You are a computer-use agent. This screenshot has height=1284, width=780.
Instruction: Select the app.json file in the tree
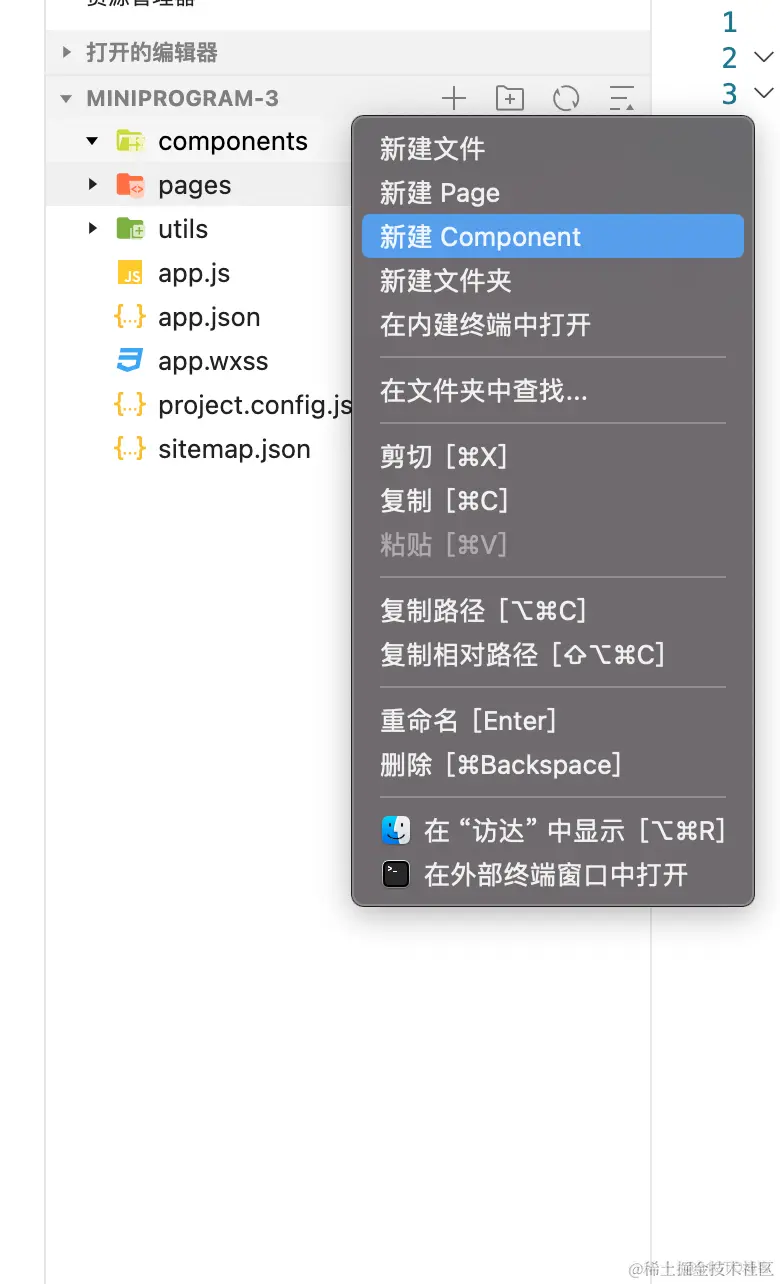click(208, 317)
